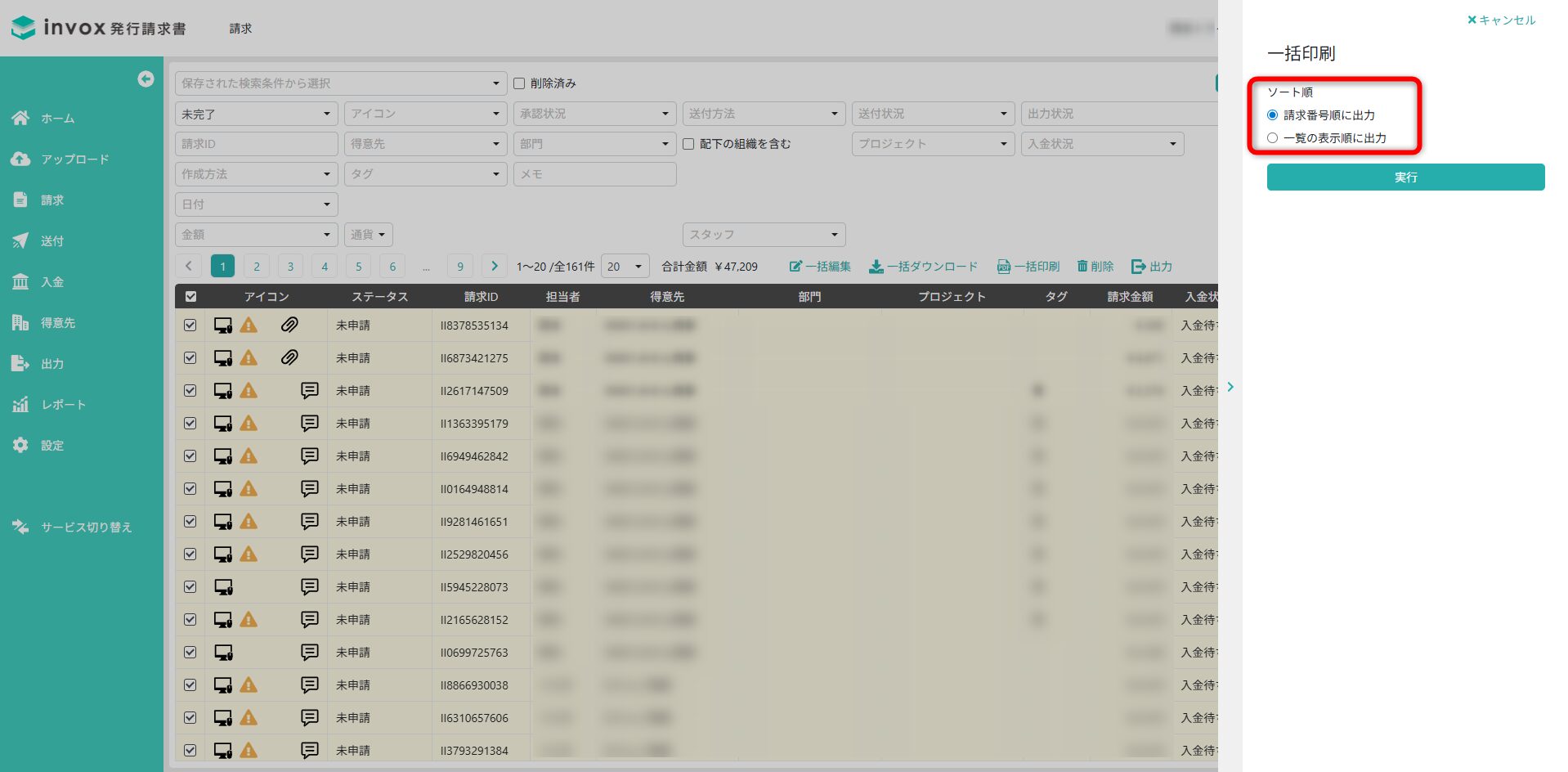The image size is (1568, 772).
Task: Expand the 送付方法 dropdown
Action: click(763, 114)
